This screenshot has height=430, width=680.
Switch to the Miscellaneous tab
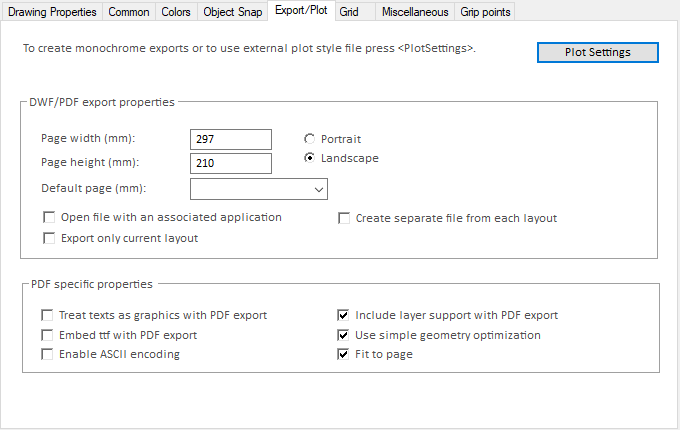coord(414,12)
